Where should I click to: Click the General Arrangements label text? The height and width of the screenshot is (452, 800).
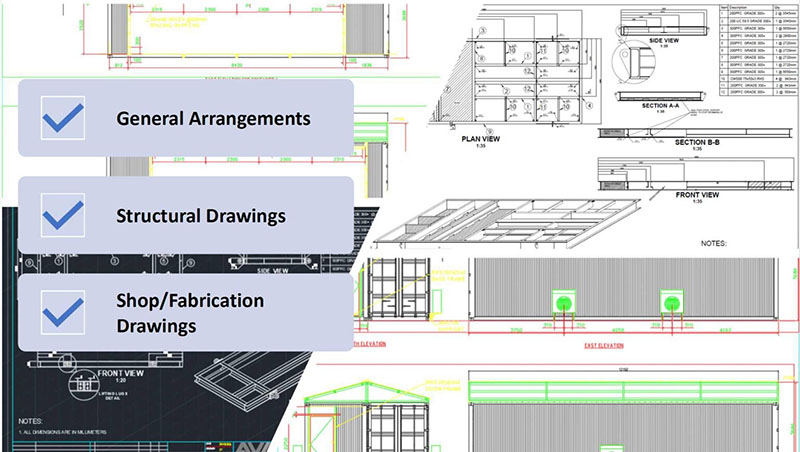tap(213, 118)
